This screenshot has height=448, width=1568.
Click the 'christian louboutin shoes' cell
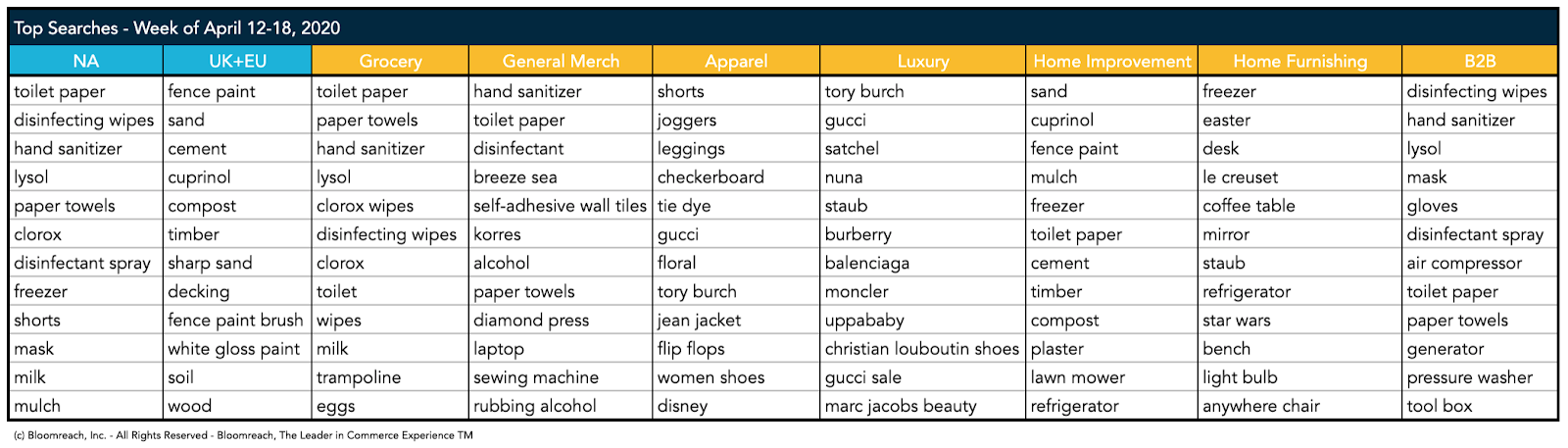coord(923,349)
